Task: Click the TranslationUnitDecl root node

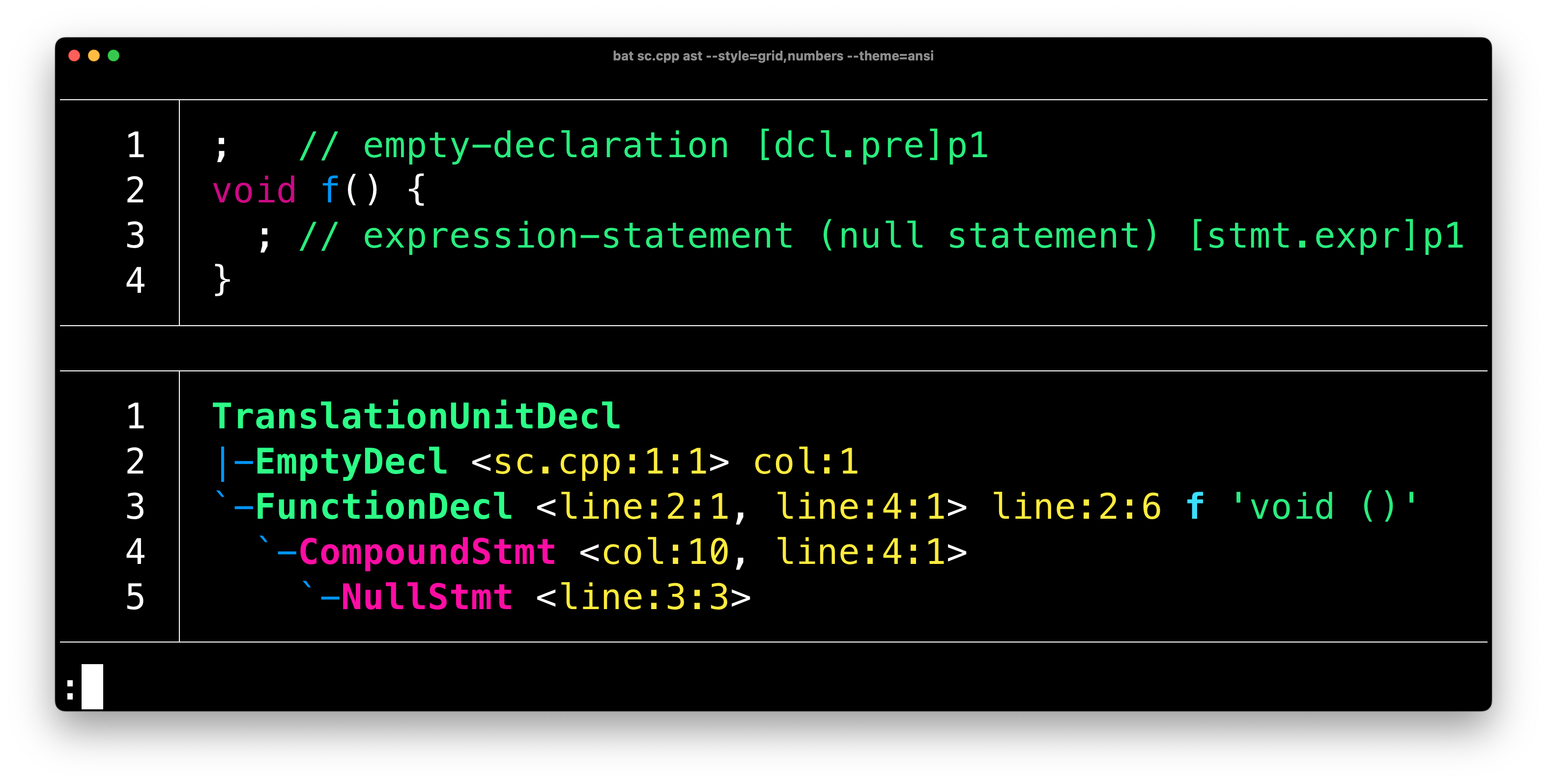Action: (x=416, y=416)
